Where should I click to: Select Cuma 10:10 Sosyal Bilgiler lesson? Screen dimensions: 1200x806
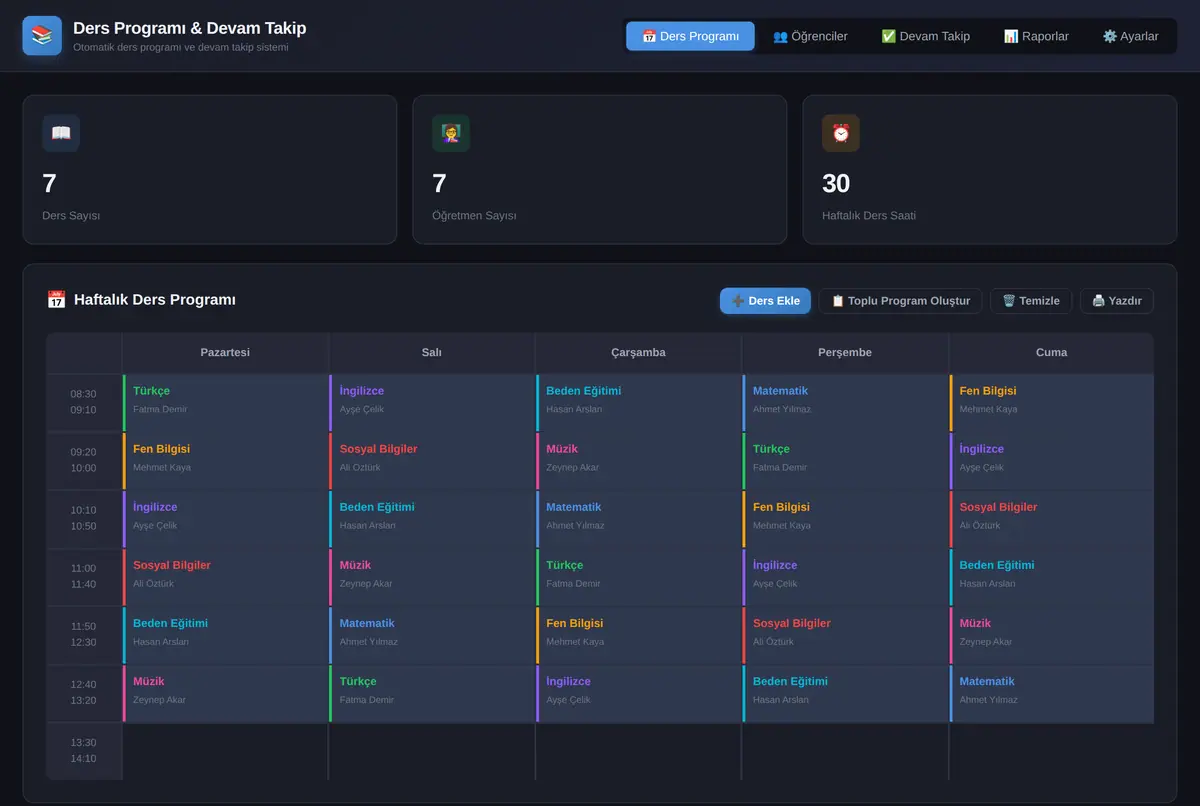[1051, 519]
